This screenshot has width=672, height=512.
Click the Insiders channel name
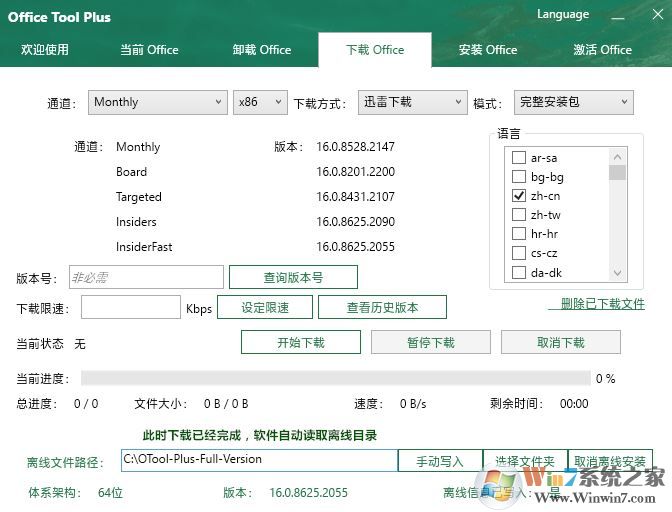(136, 222)
